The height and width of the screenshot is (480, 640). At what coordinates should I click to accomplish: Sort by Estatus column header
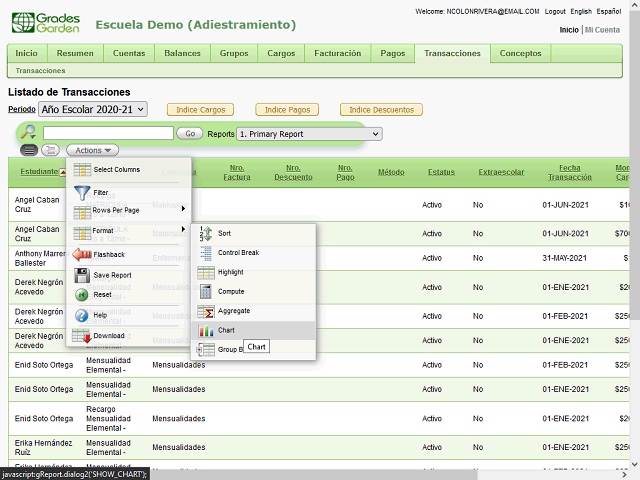tap(441, 172)
